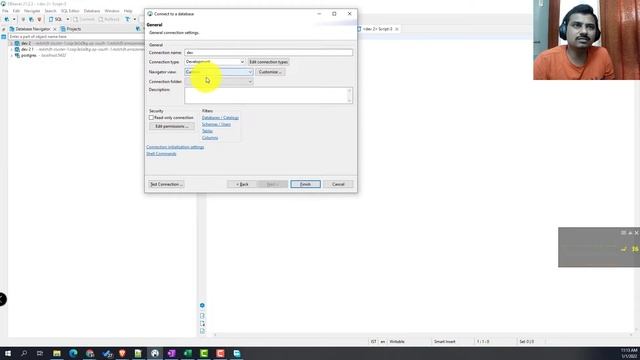640x360 pixels.
Task: Open the Search menu
Action: [50, 11]
